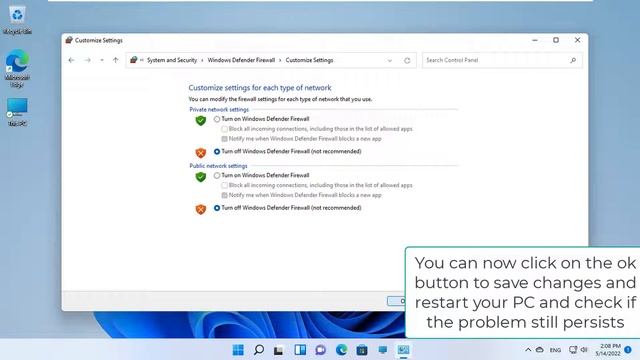Viewport: 640px width, 360px height.
Task: Go back with the navigation arrow
Action: click(x=71, y=60)
